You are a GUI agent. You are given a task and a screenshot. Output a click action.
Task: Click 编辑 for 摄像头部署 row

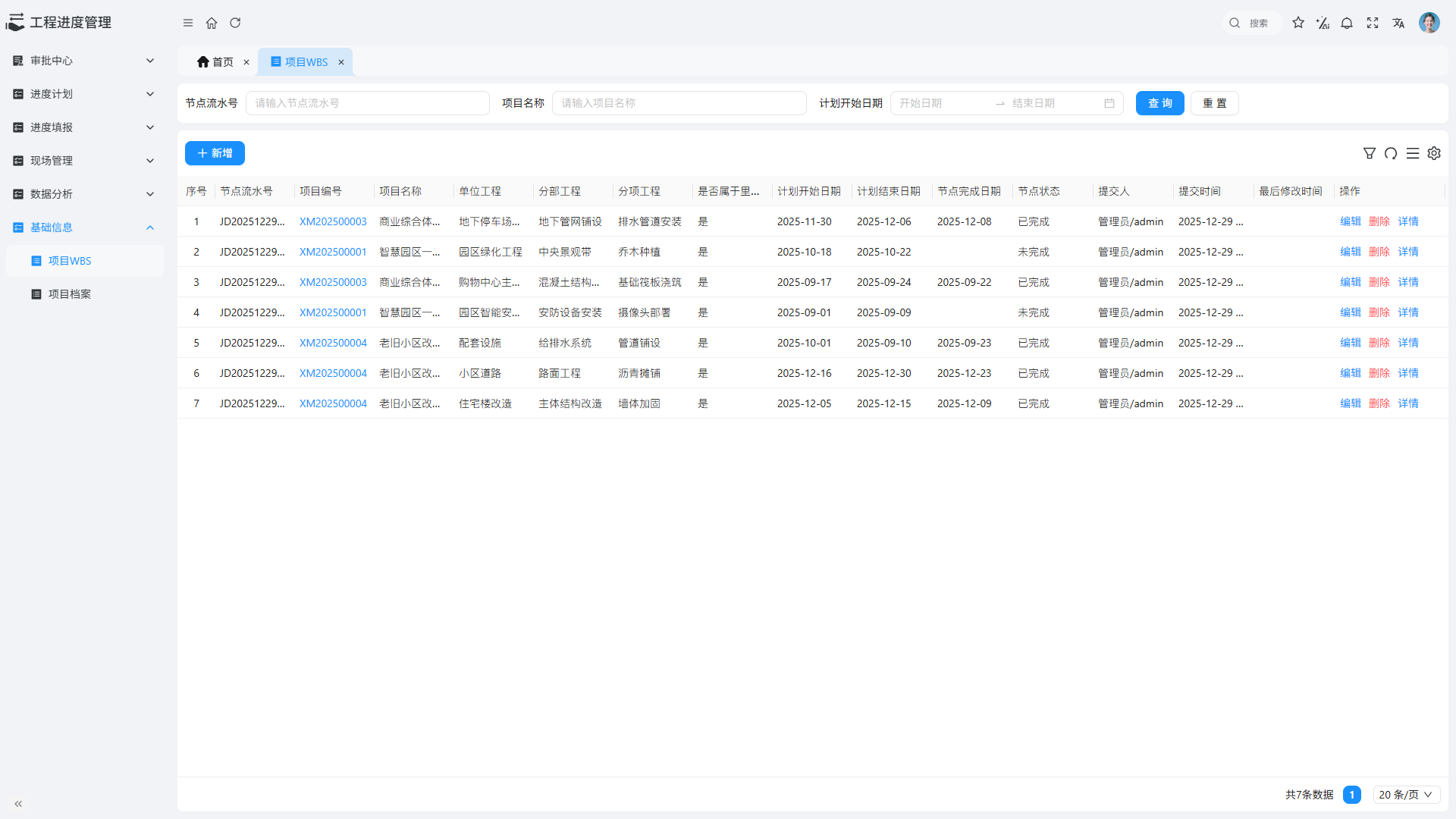tap(1350, 312)
